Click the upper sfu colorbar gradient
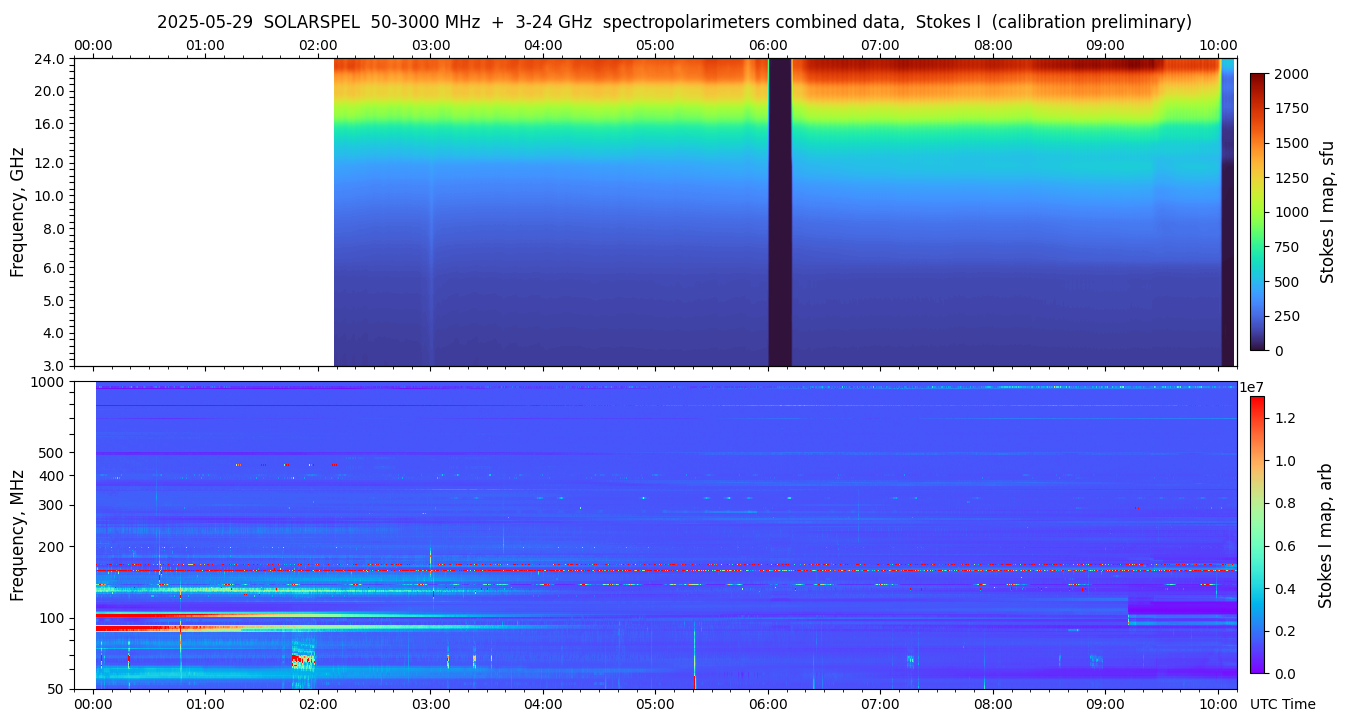The height and width of the screenshot is (725, 1350). pyautogui.click(x=1258, y=212)
